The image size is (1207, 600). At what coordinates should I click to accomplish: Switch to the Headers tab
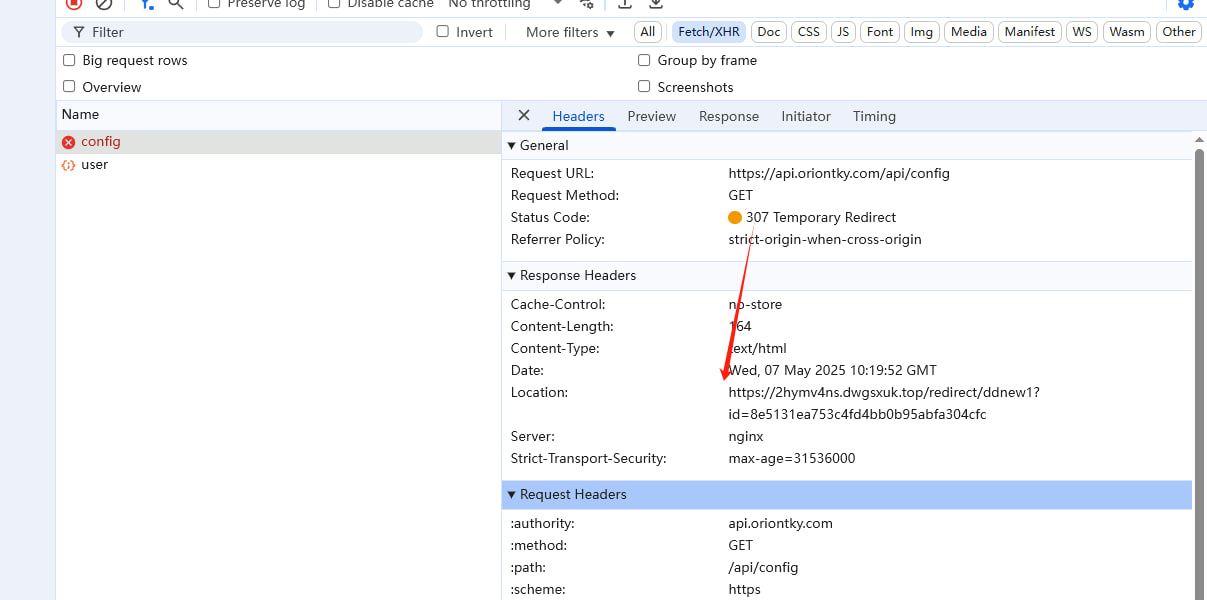(578, 116)
